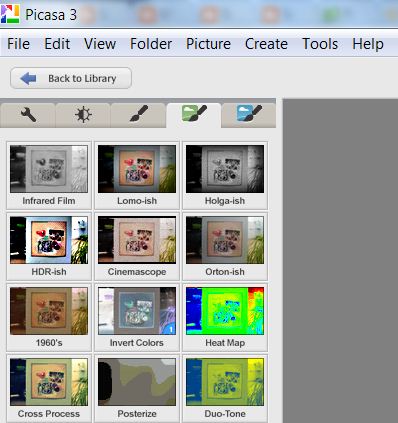Open the Edit menu
The width and height of the screenshot is (398, 423).
tap(57, 44)
